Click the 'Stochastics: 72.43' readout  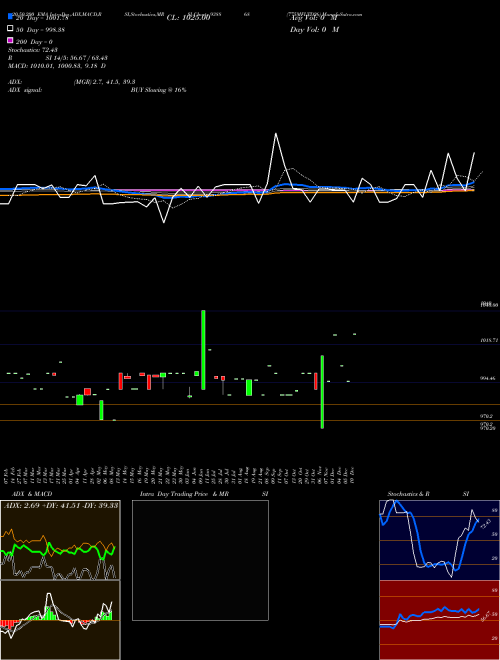tap(33, 50)
